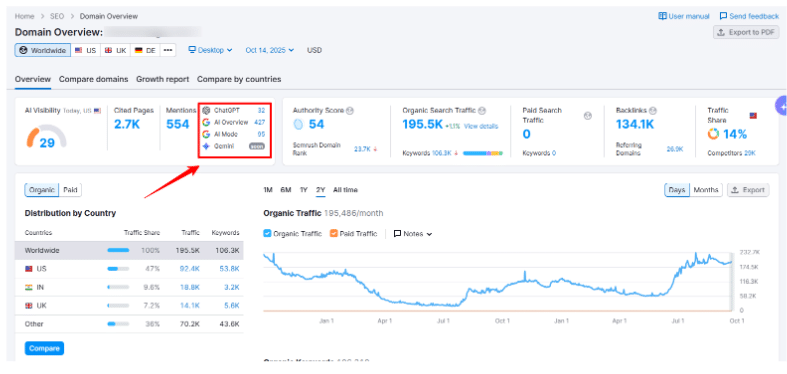Follow the View details link
Image resolution: width=787 pixels, height=374 pixels.
point(481,126)
